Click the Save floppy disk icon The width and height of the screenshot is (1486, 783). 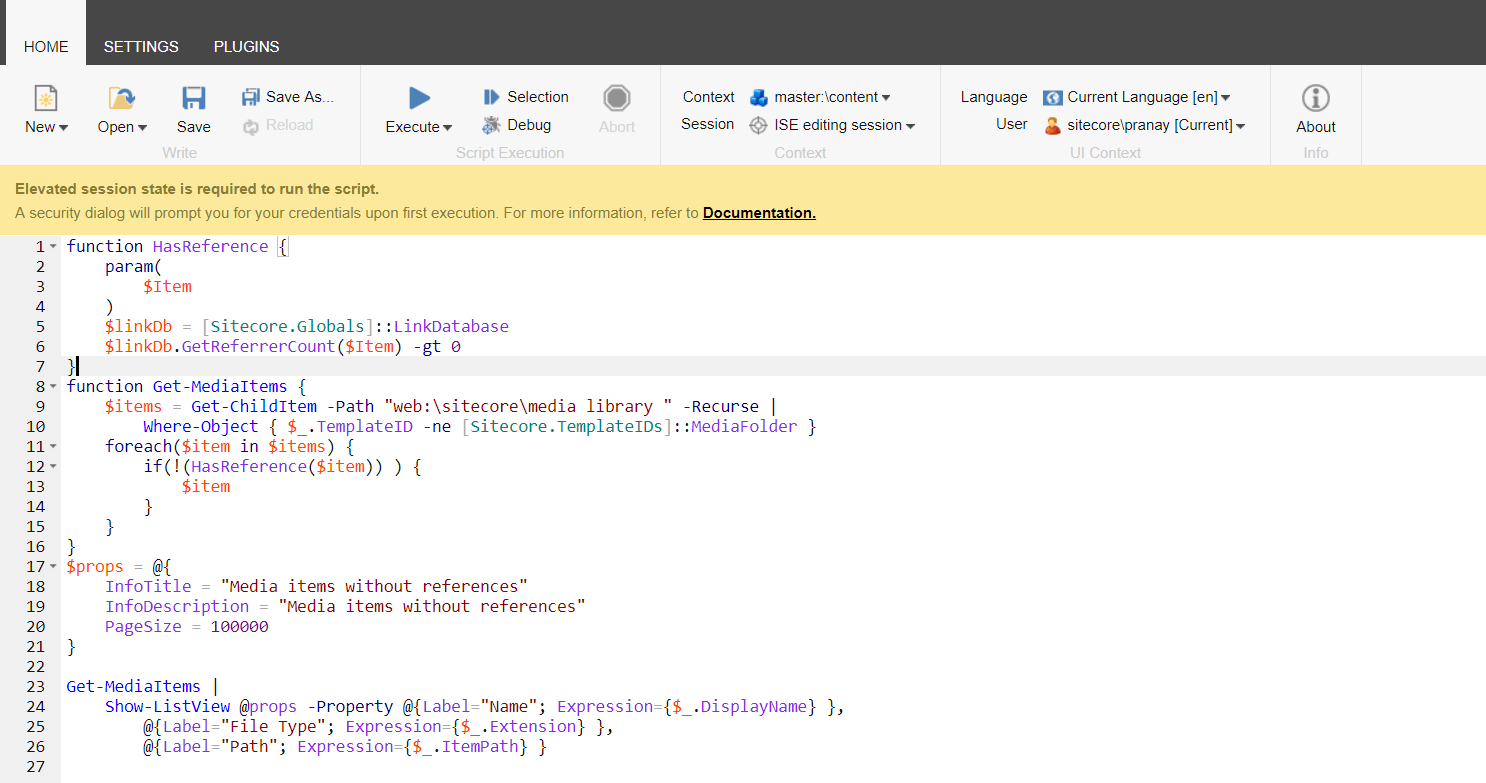coord(193,97)
